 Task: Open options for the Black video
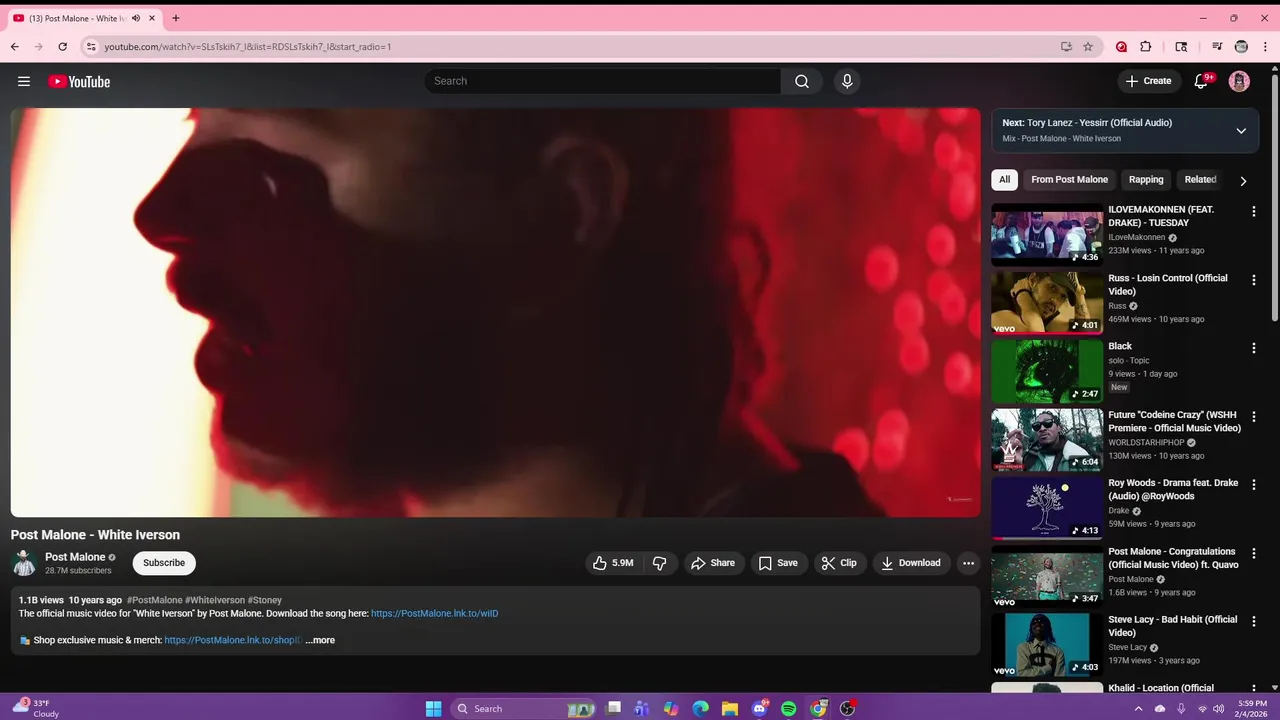(x=1253, y=348)
